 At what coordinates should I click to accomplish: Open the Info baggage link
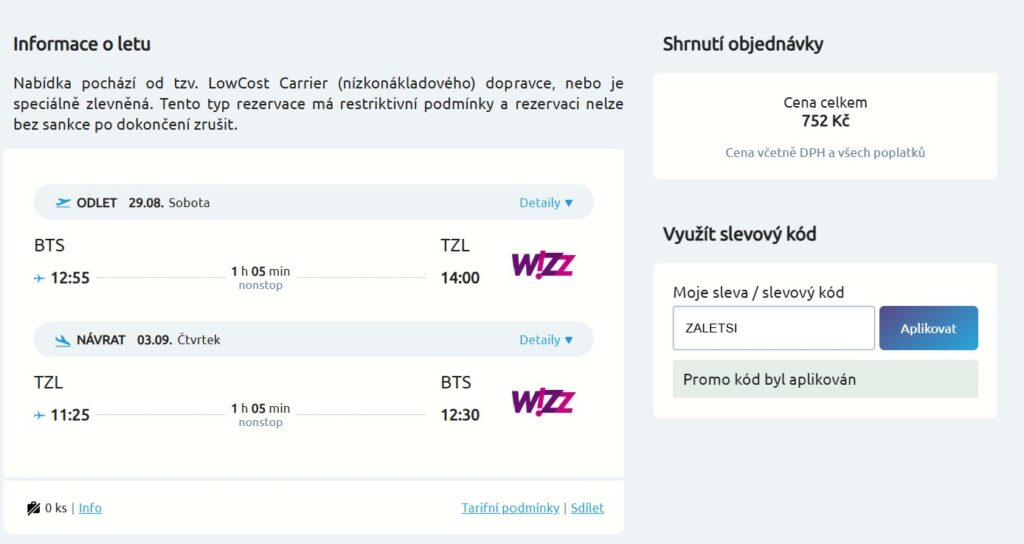(90, 508)
